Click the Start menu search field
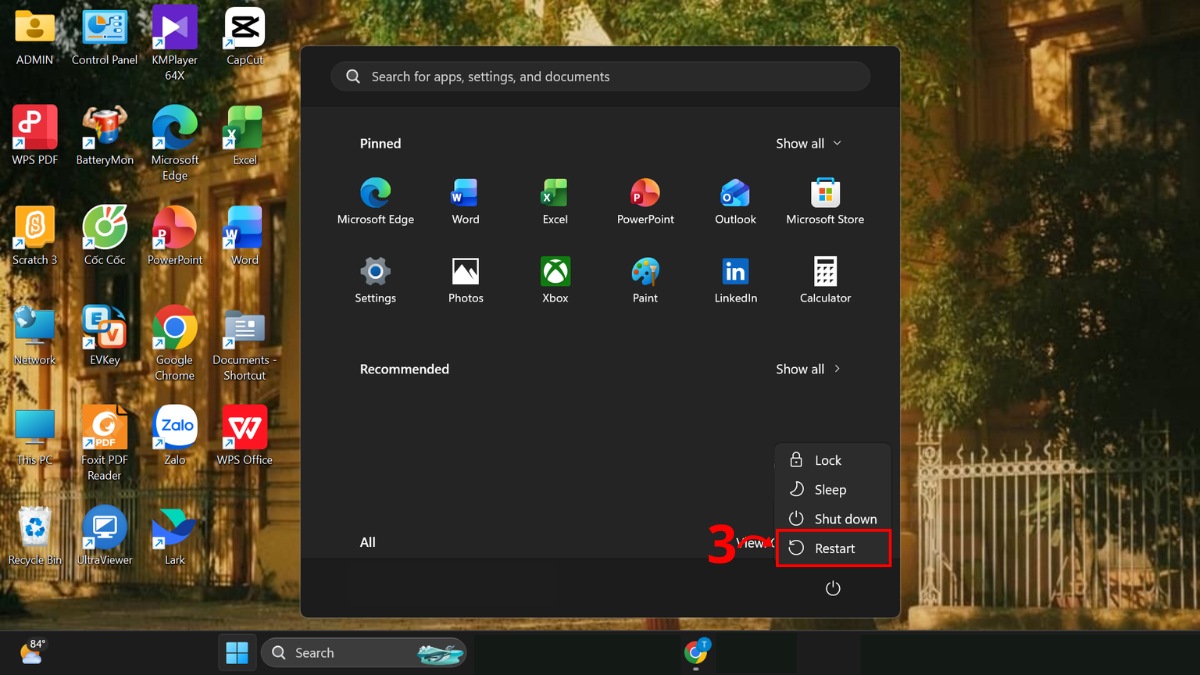 [x=600, y=77]
